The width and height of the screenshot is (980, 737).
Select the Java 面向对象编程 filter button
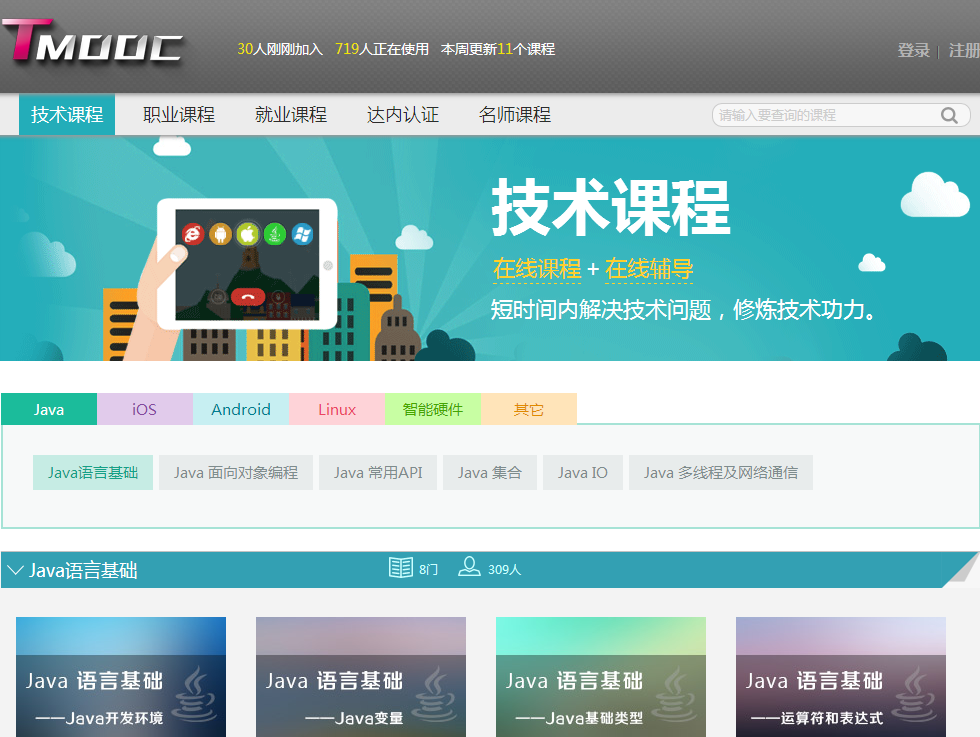click(x=236, y=473)
